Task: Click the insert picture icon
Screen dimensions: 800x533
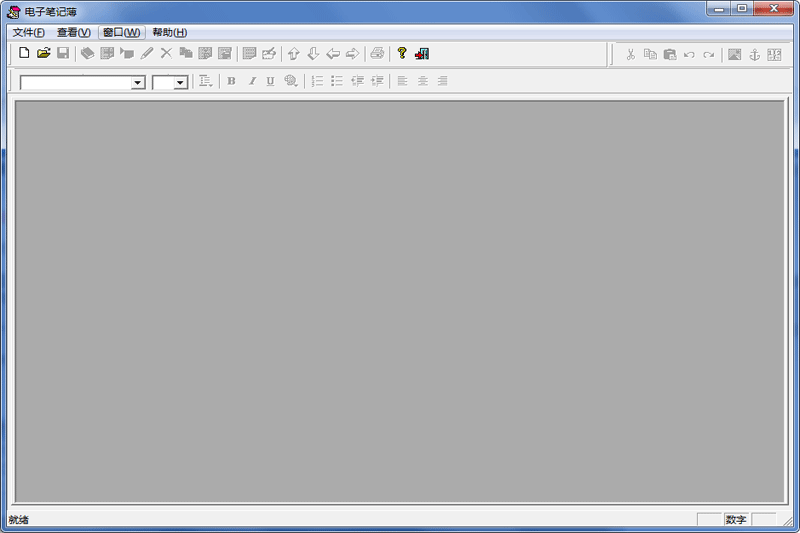Action: tap(734, 55)
